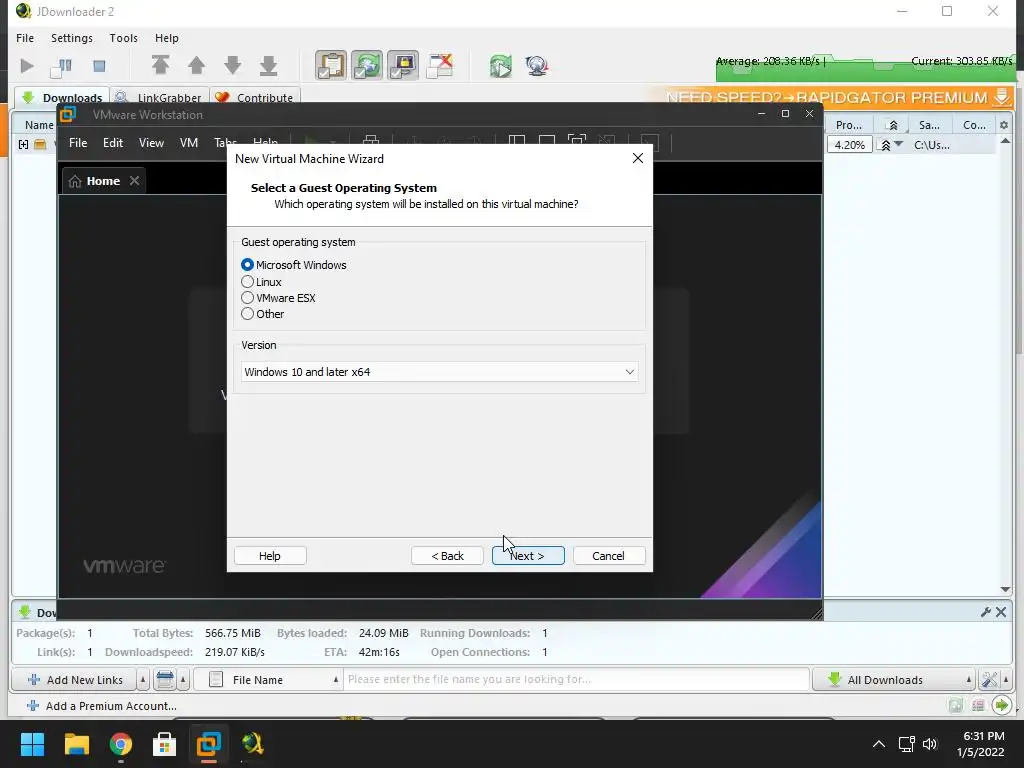Switch to the Contribute tab
The width and height of the screenshot is (1024, 768).
click(255, 97)
